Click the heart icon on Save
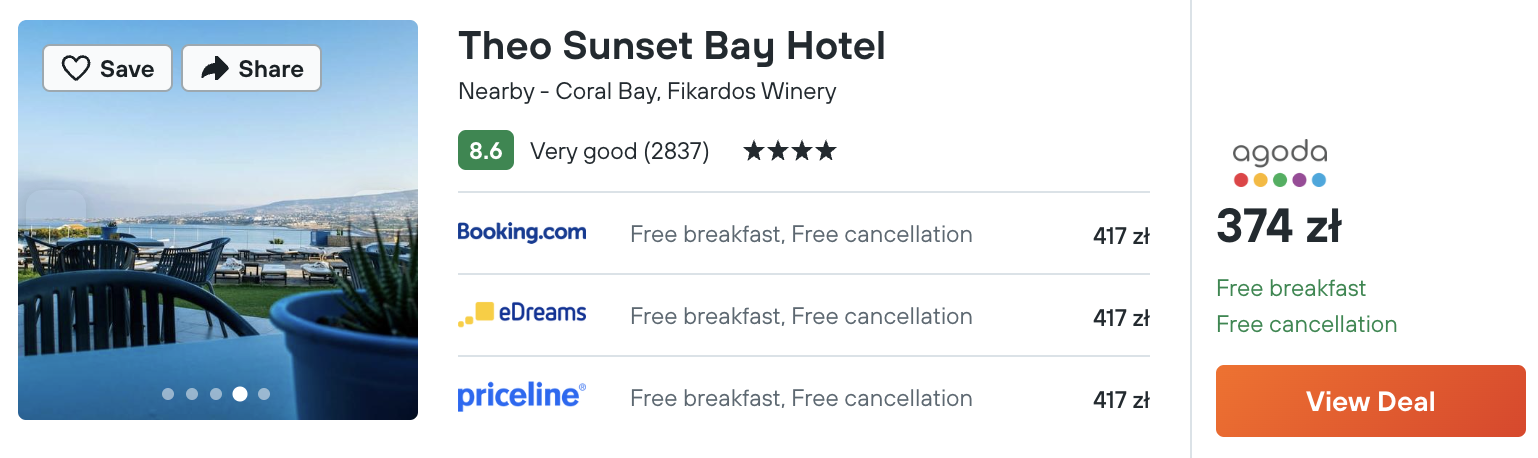This screenshot has width=1538, height=458. [76, 68]
